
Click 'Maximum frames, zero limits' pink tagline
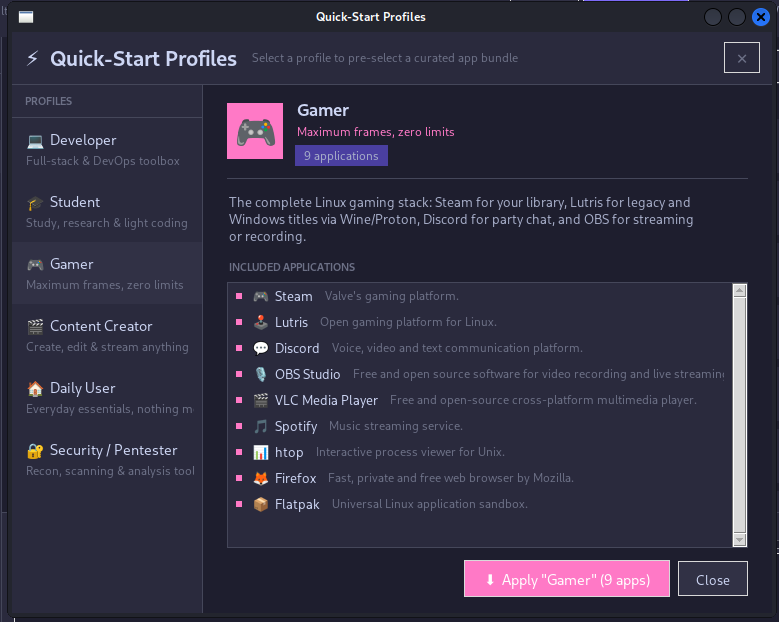376,132
